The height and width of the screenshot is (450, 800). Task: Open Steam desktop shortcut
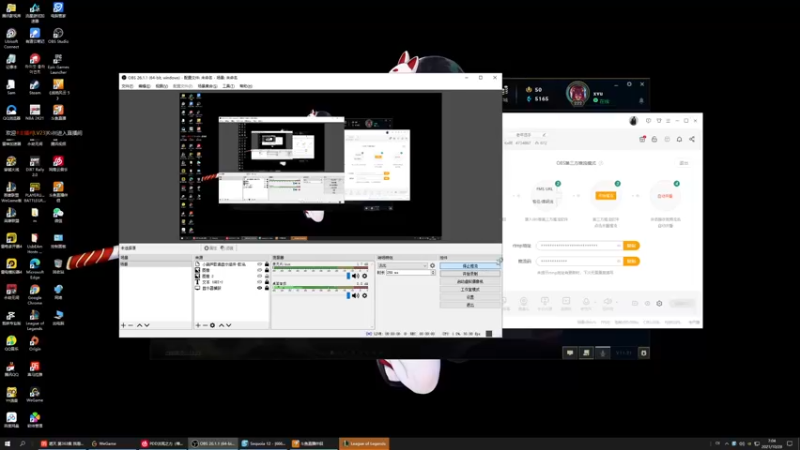coord(34,87)
